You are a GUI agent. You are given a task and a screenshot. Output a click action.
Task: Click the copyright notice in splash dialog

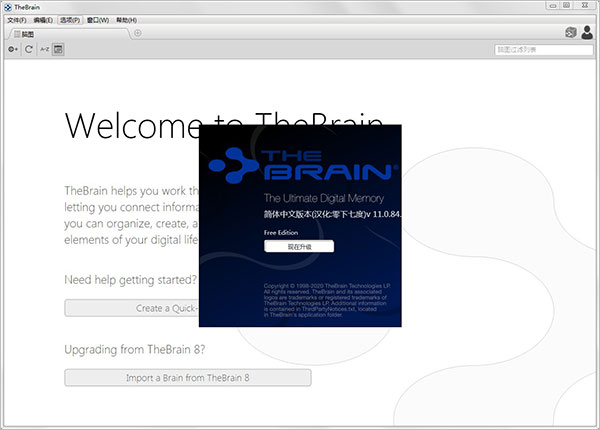coord(327,300)
